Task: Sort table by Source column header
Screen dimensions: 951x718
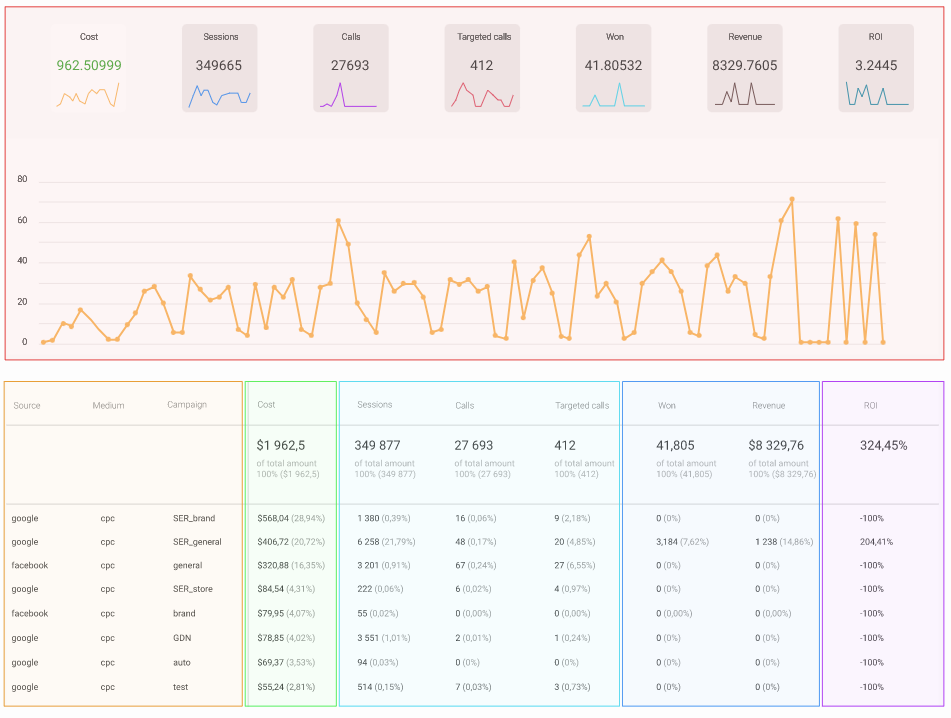Action: coord(27,405)
